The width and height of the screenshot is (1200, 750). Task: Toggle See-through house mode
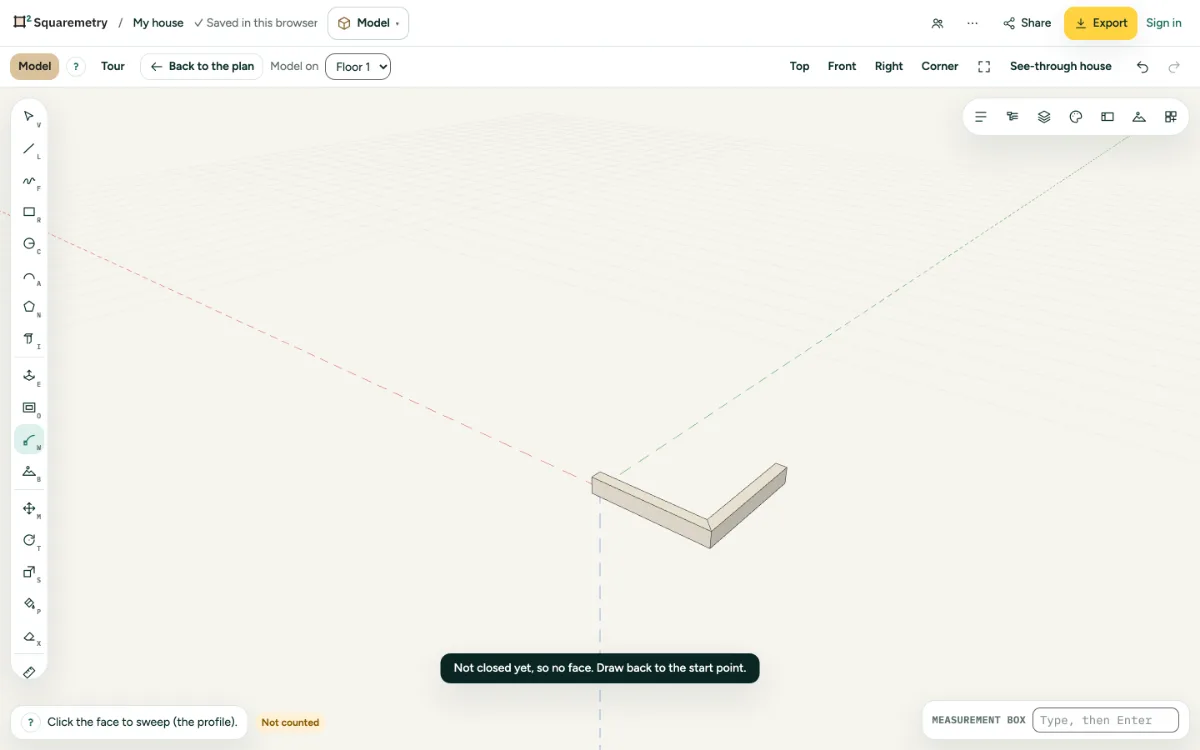tap(1061, 67)
